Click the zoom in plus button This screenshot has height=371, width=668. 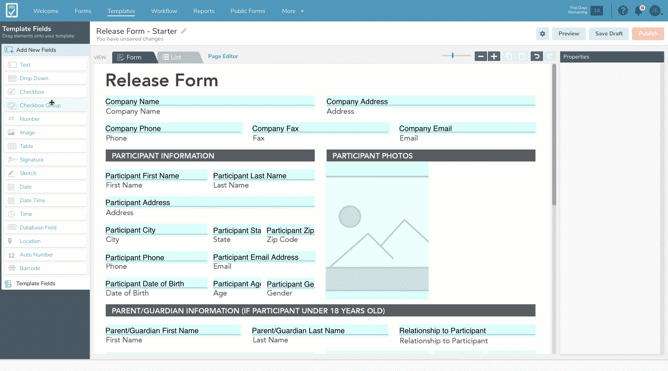[x=494, y=56]
